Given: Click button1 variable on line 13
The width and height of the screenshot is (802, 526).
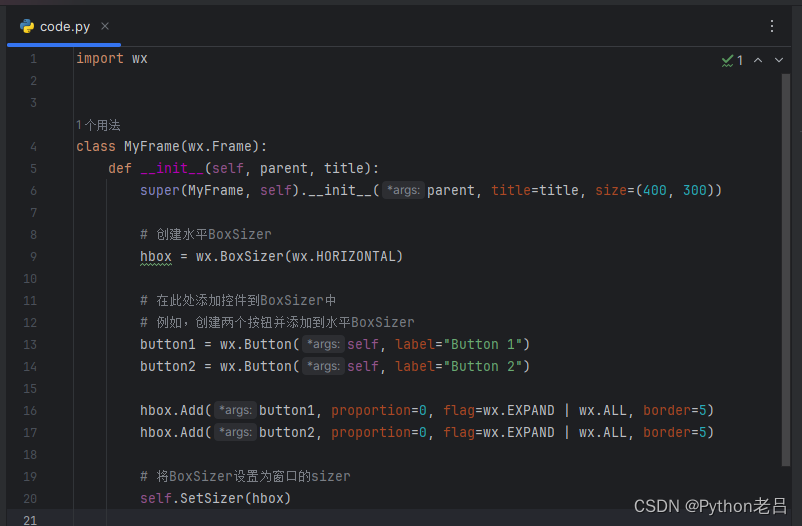Looking at the screenshot, I should coord(168,344).
